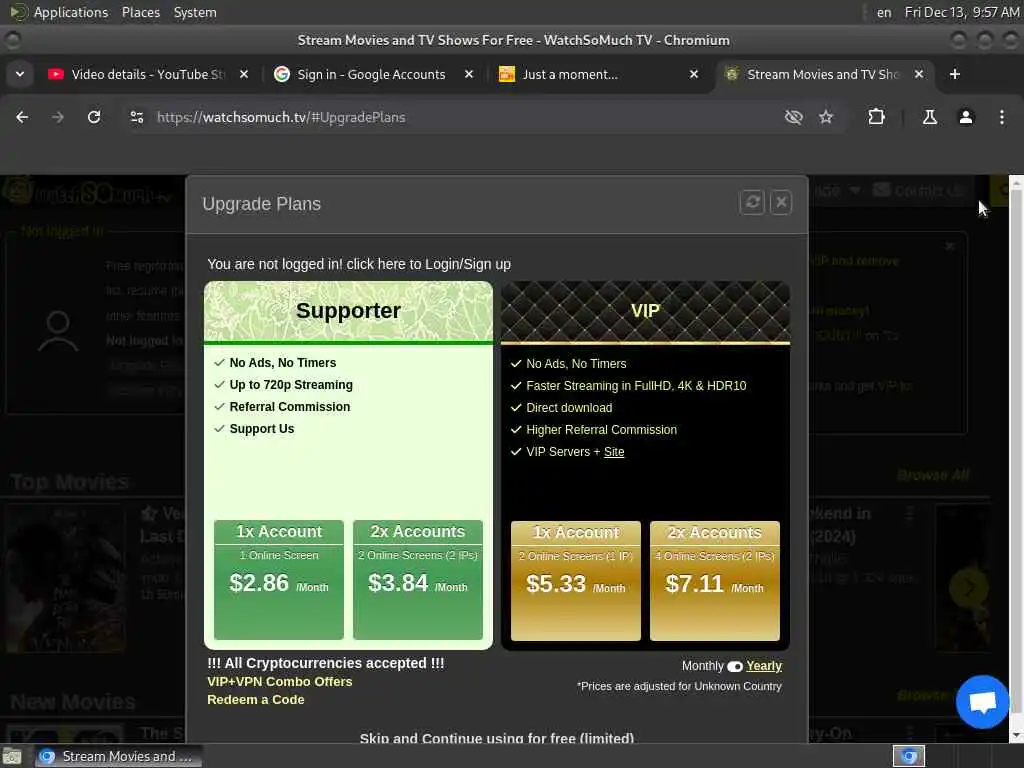Click 'Support Us' feature text
Image resolution: width=1024 pixels, height=768 pixels.
point(261,429)
